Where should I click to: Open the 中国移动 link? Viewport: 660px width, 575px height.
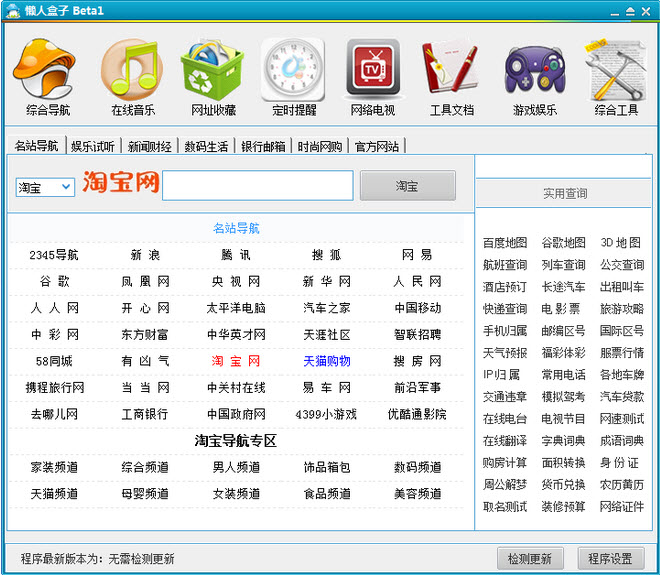(x=418, y=308)
